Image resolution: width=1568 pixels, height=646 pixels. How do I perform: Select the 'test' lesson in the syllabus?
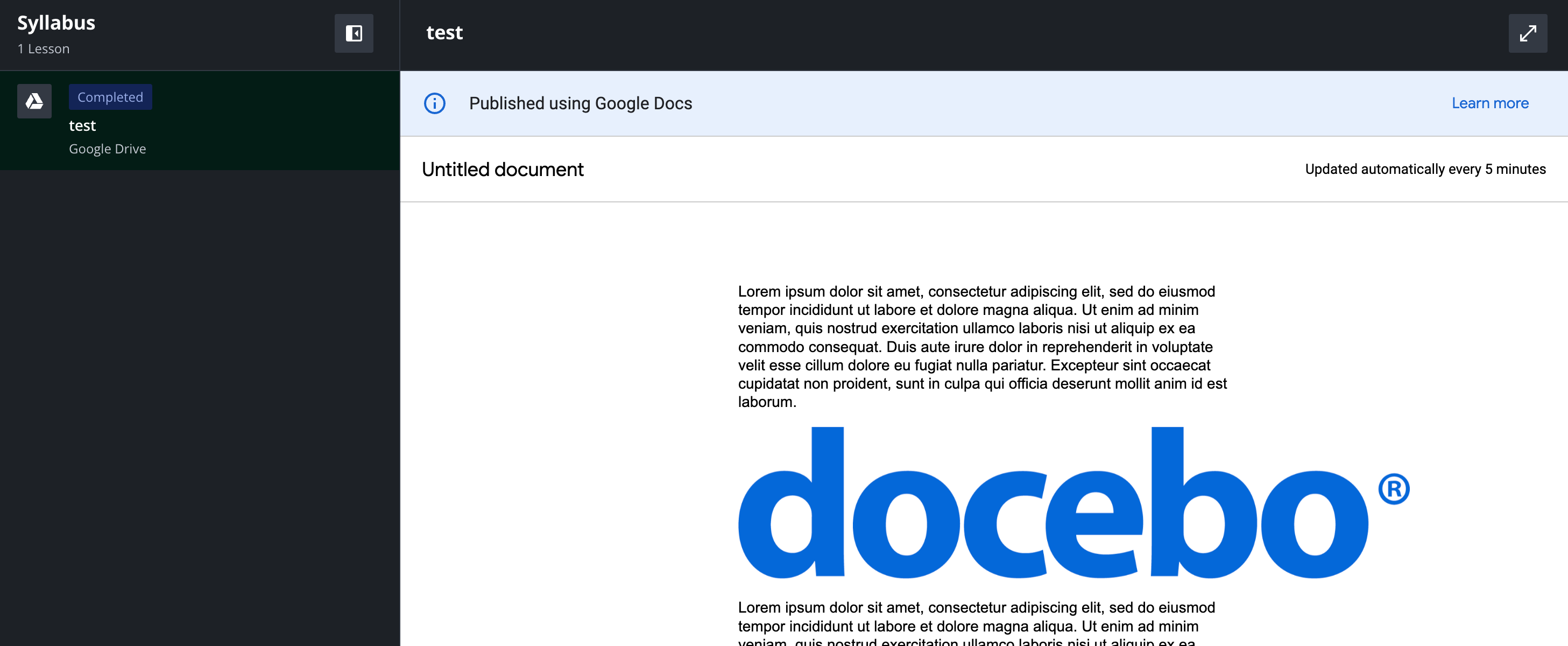pyautogui.click(x=200, y=121)
